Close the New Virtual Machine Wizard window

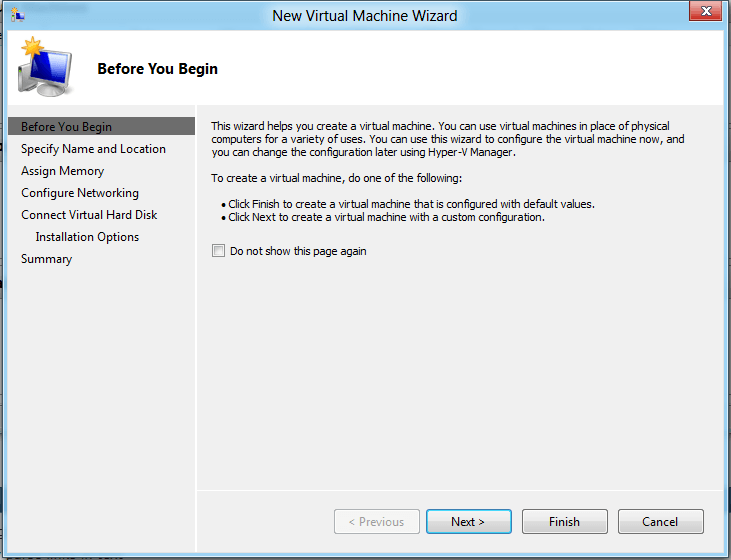tap(705, 14)
